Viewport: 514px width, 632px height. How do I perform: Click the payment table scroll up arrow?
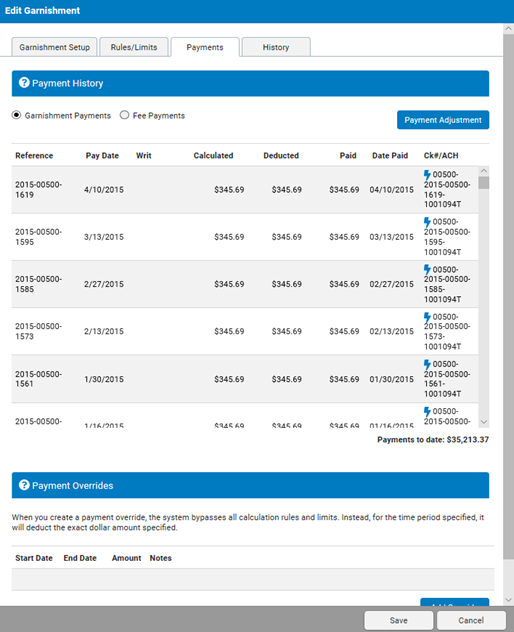[484, 171]
